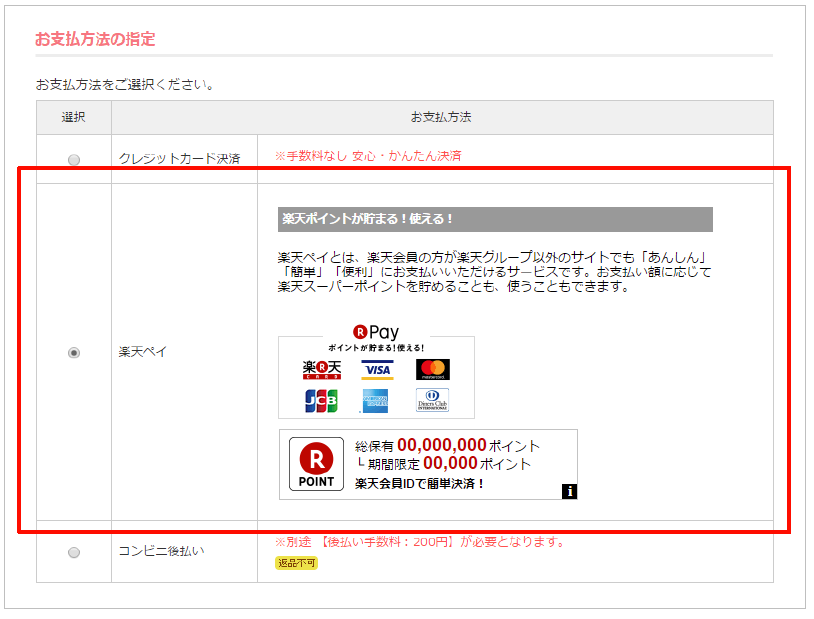The width and height of the screenshot is (814, 619).
Task: Click the grey 楽天ポイントが貯まる banner
Action: click(495, 219)
